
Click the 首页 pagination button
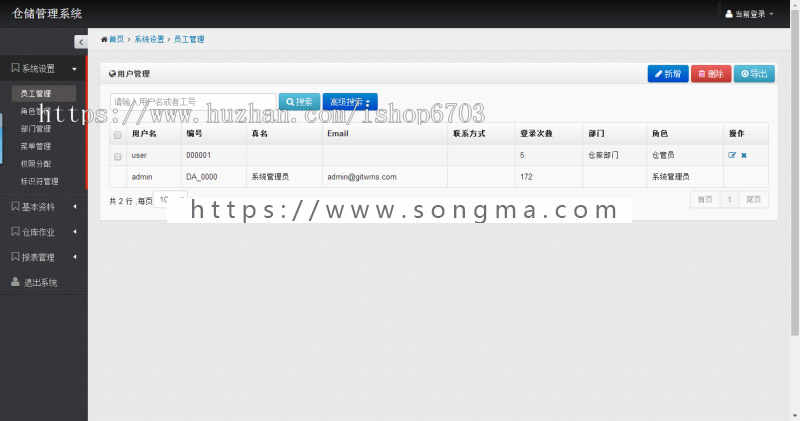click(x=705, y=200)
